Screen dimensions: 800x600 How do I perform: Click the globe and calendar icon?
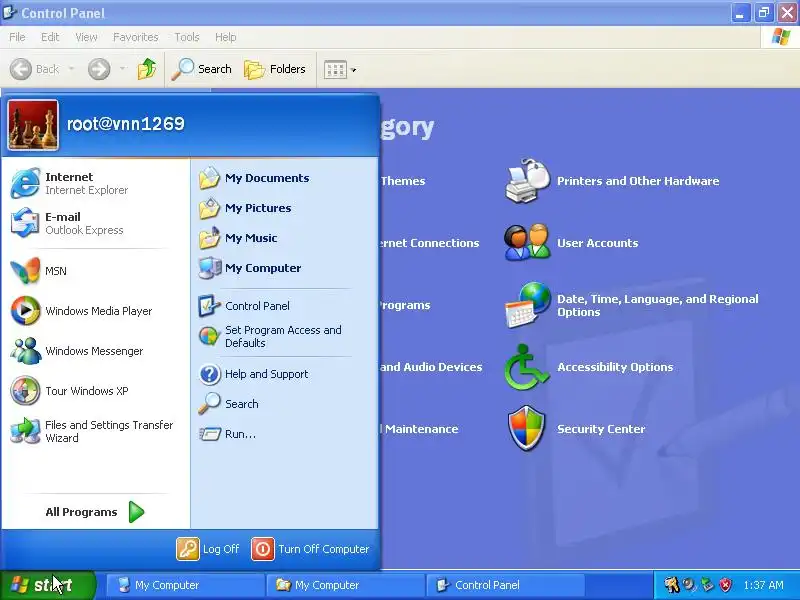[x=528, y=305]
